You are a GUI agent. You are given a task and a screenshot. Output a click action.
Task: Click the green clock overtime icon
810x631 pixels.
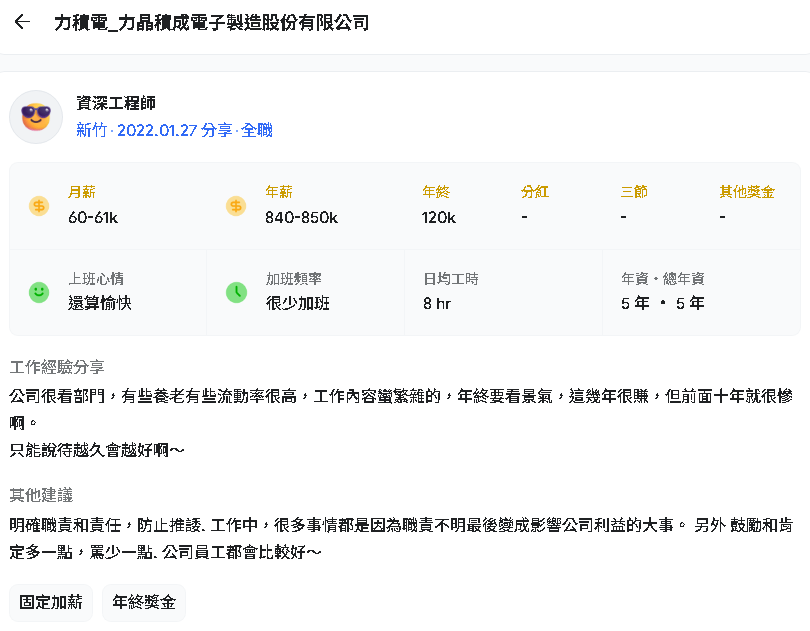pos(236,293)
